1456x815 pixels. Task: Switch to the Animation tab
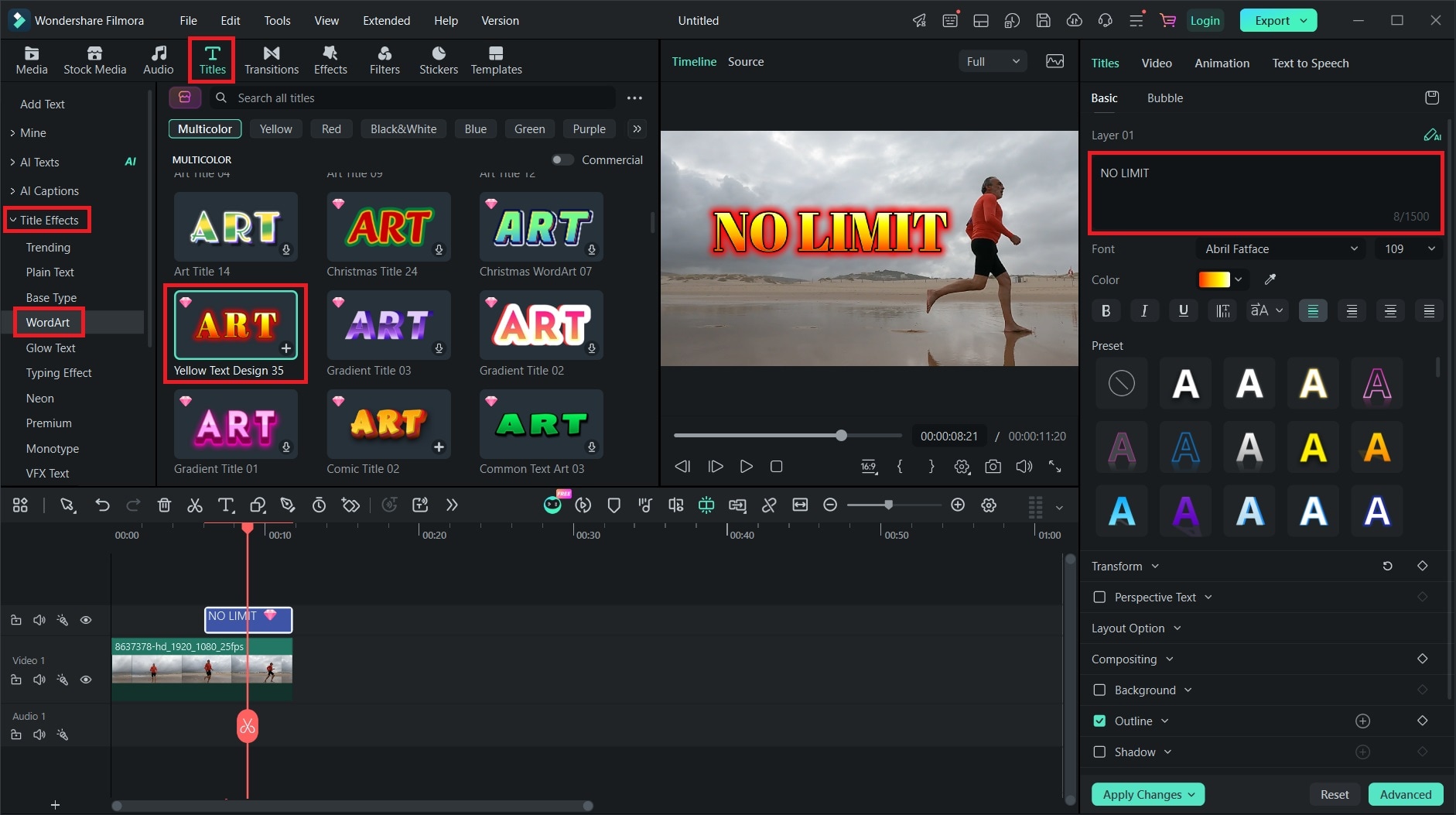pyautogui.click(x=1222, y=63)
